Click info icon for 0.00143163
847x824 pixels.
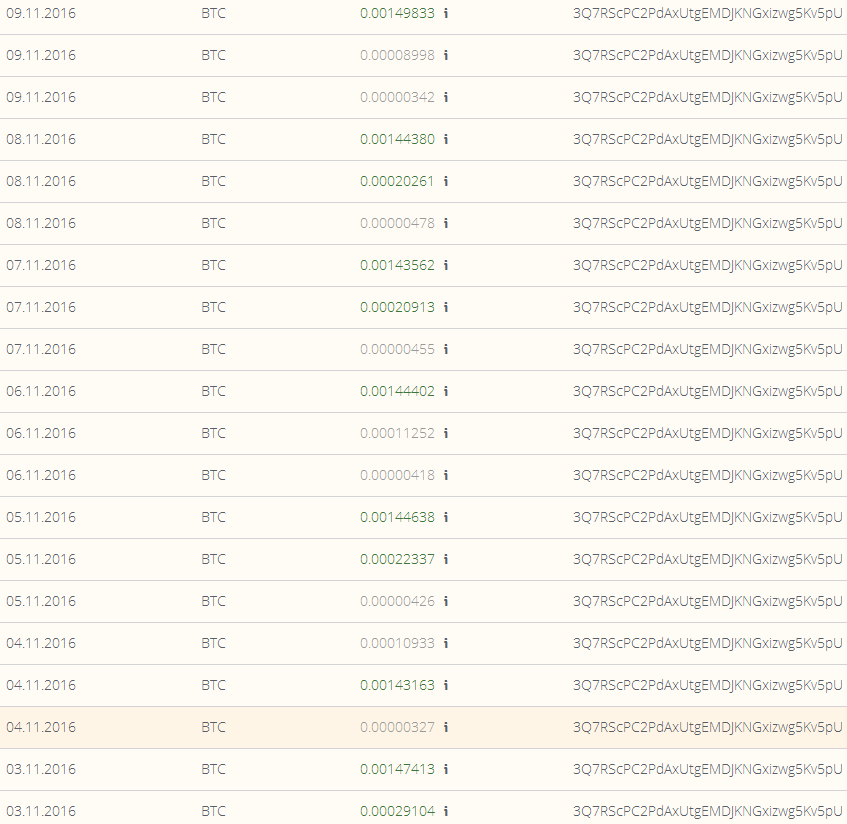click(x=446, y=686)
